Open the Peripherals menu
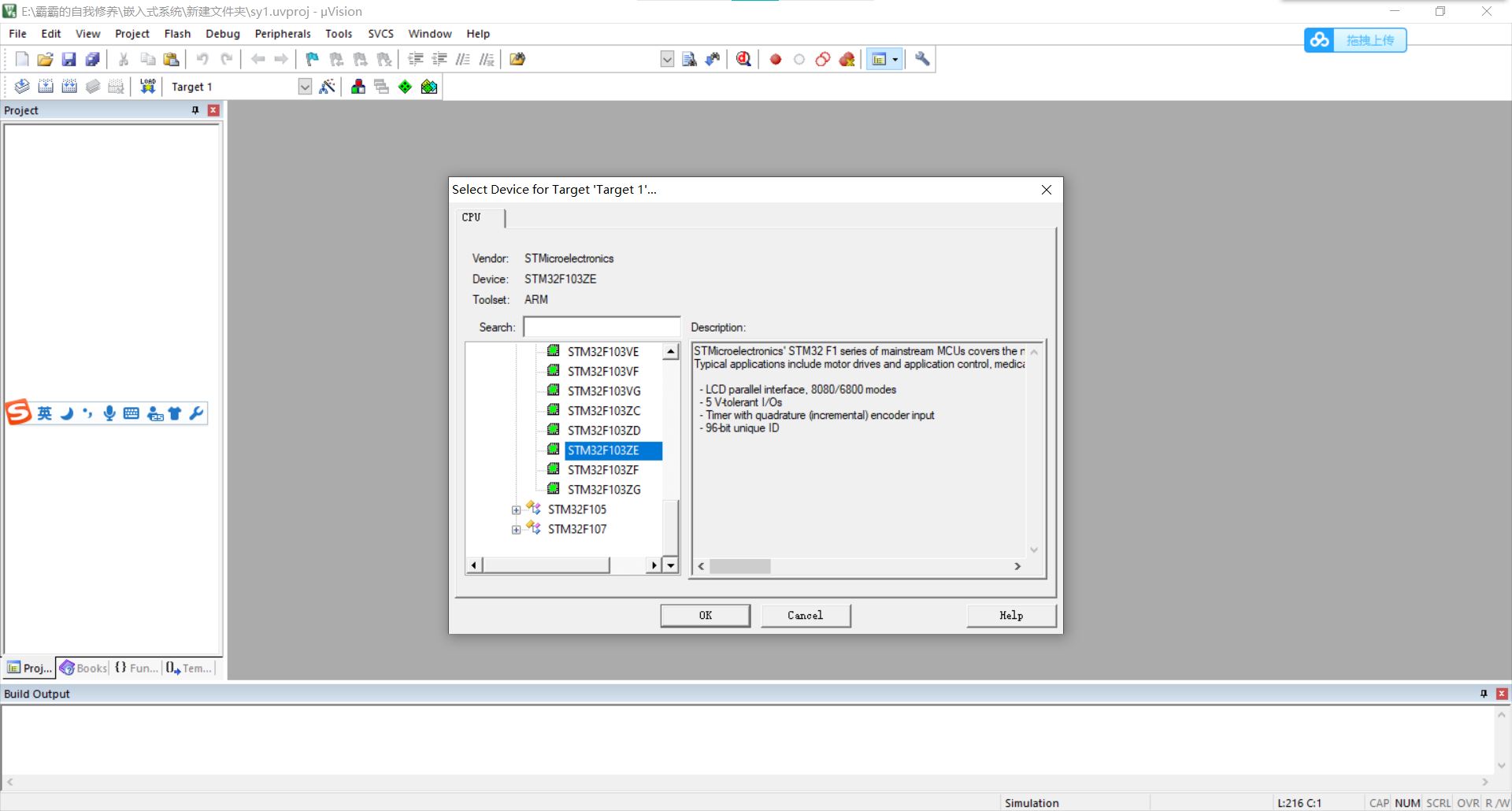The image size is (1512, 811). (x=283, y=34)
